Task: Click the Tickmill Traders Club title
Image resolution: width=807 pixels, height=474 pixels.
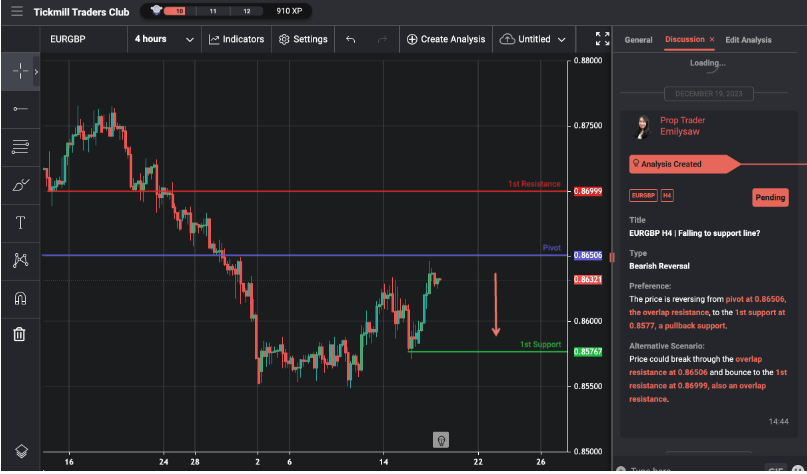Action: point(81,12)
